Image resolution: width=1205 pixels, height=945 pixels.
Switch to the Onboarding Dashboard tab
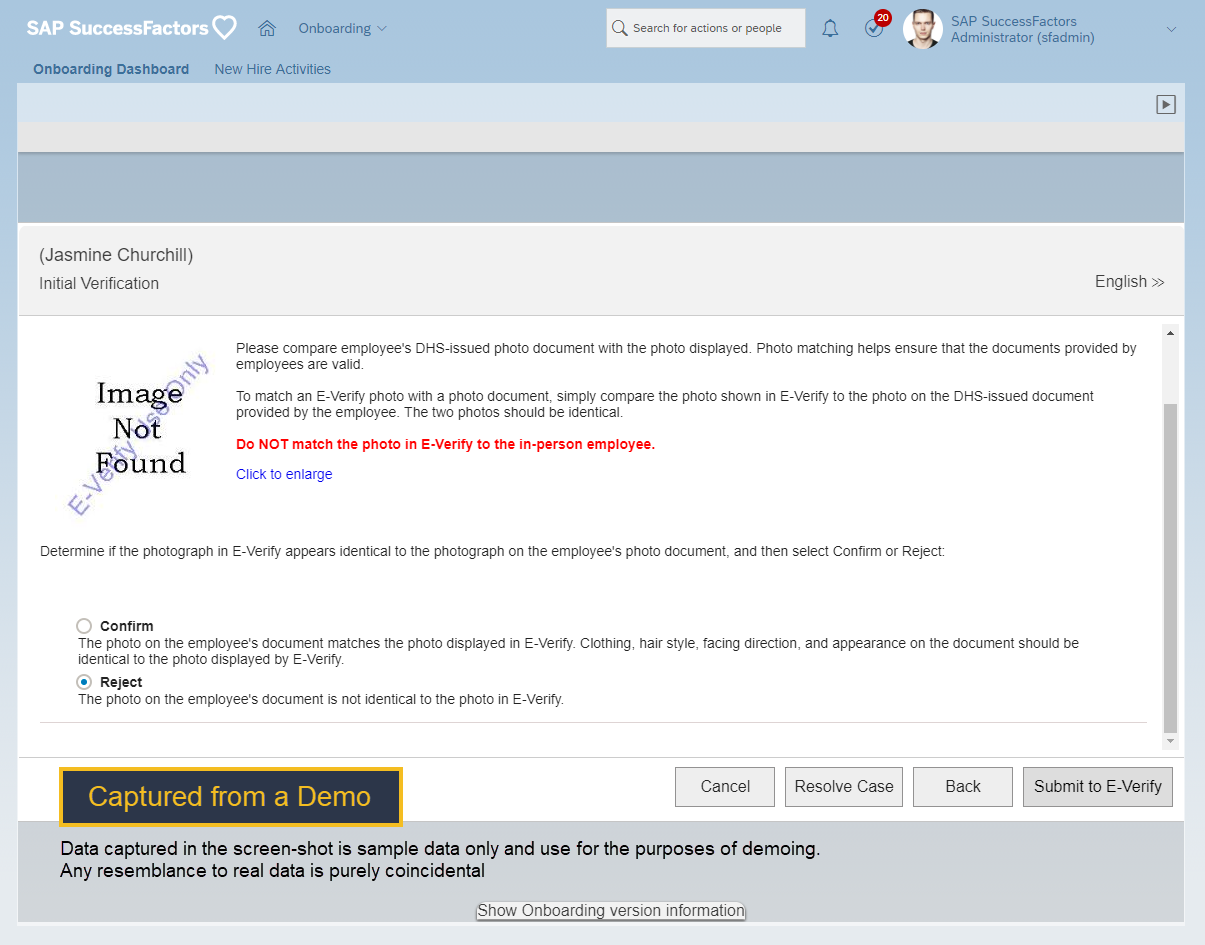[111, 69]
